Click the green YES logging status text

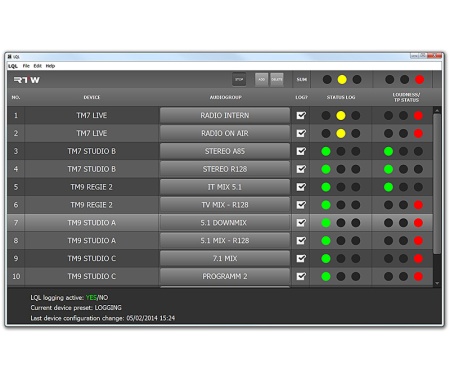point(91,298)
